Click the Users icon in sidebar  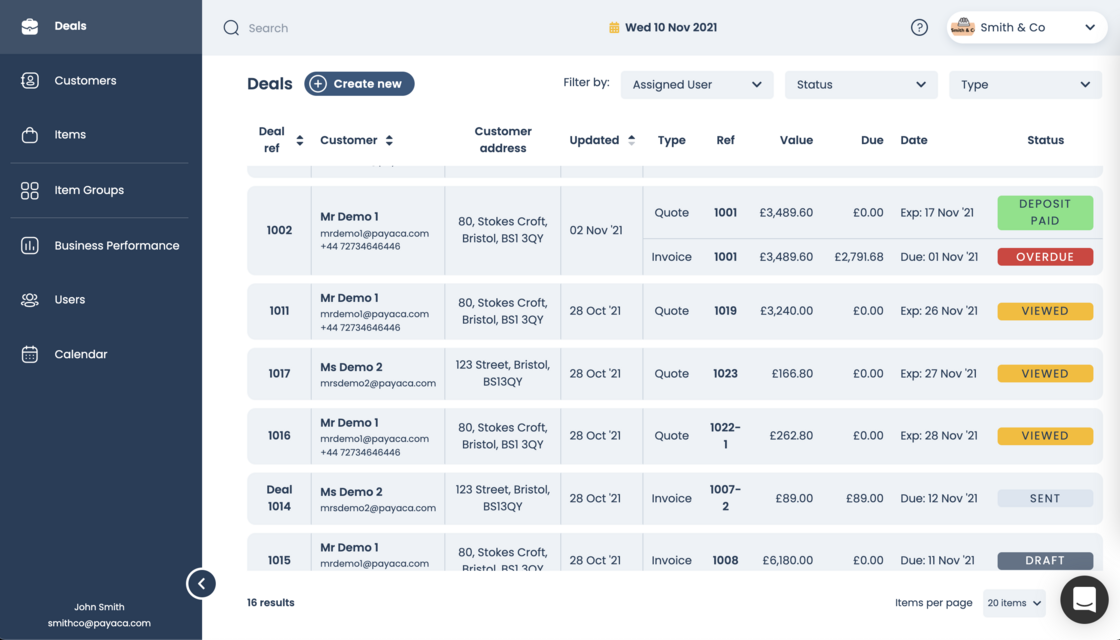click(x=30, y=300)
